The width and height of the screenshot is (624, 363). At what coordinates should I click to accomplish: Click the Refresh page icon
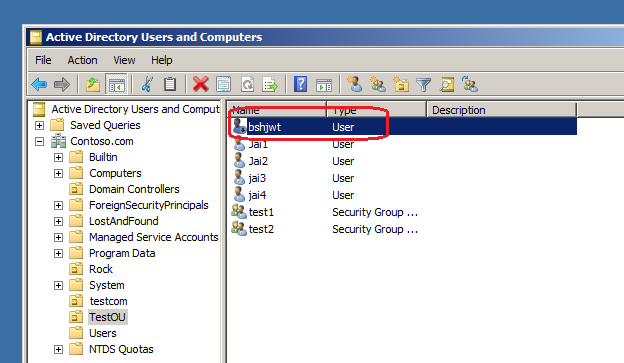pos(247,84)
